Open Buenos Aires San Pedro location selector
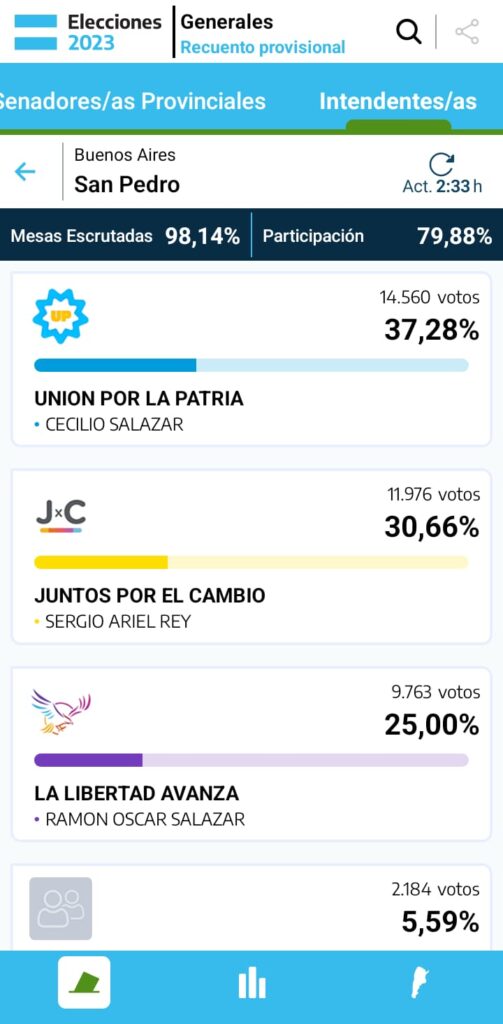 click(x=127, y=171)
